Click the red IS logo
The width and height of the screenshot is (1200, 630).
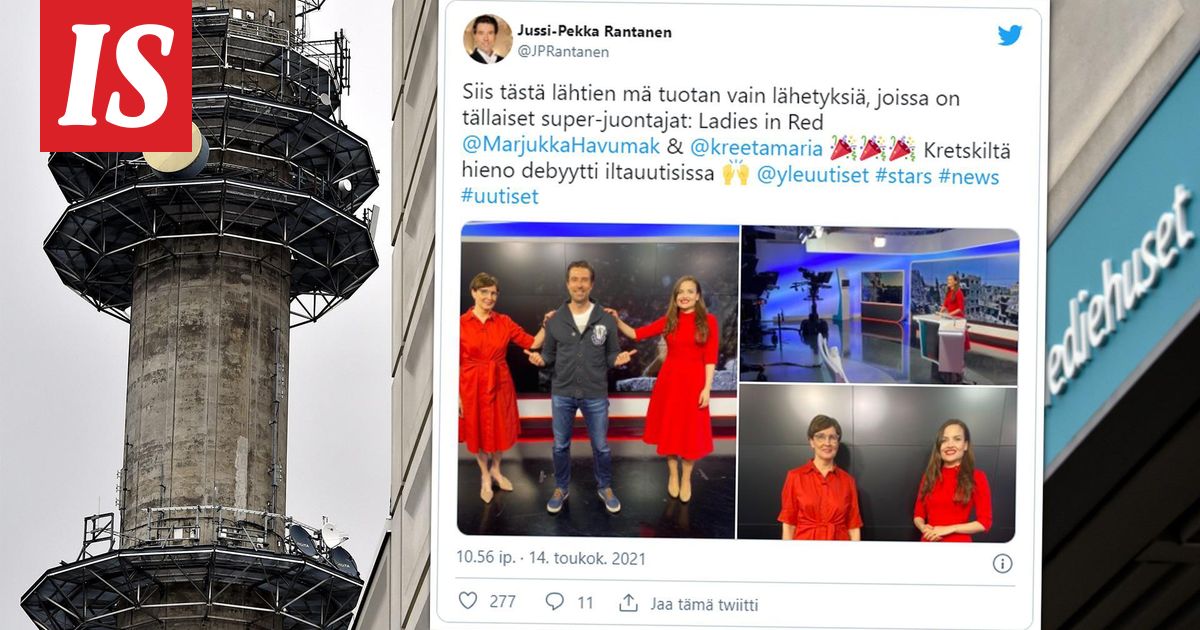[x=116, y=76]
